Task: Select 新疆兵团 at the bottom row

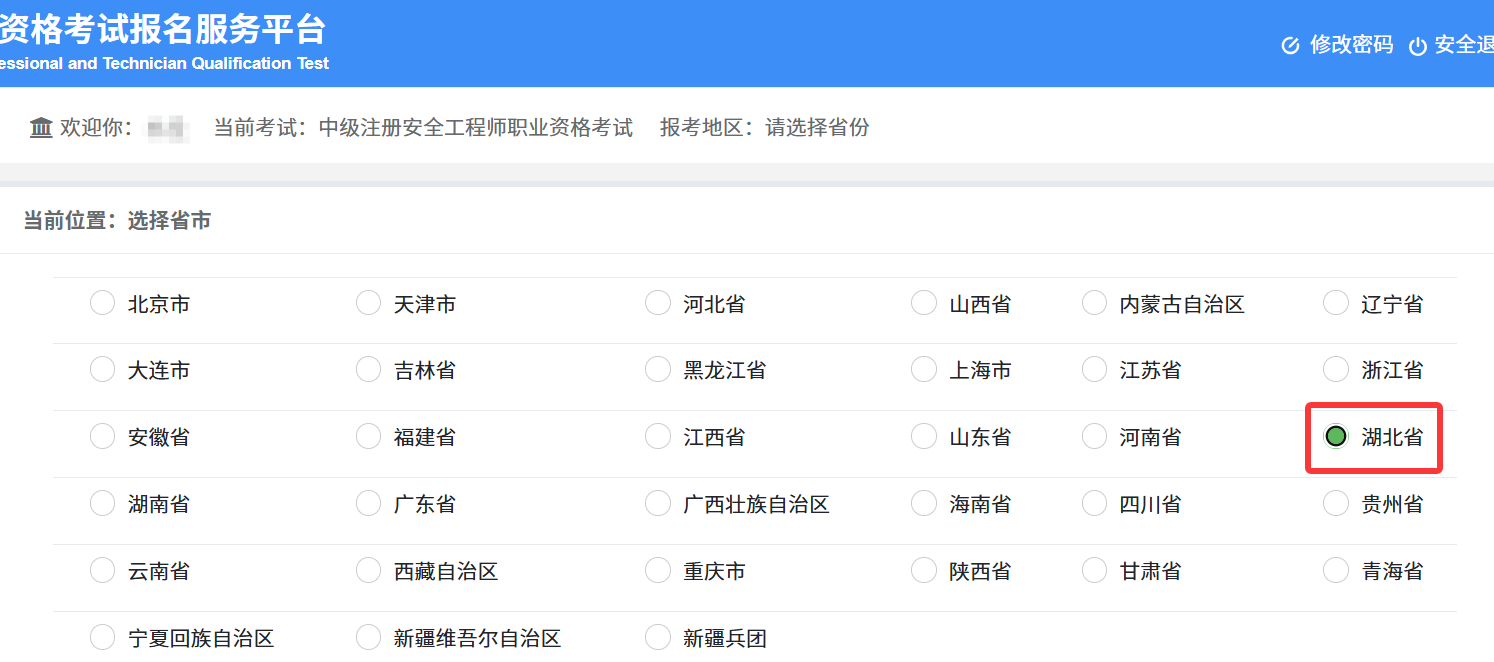Action: tap(657, 636)
